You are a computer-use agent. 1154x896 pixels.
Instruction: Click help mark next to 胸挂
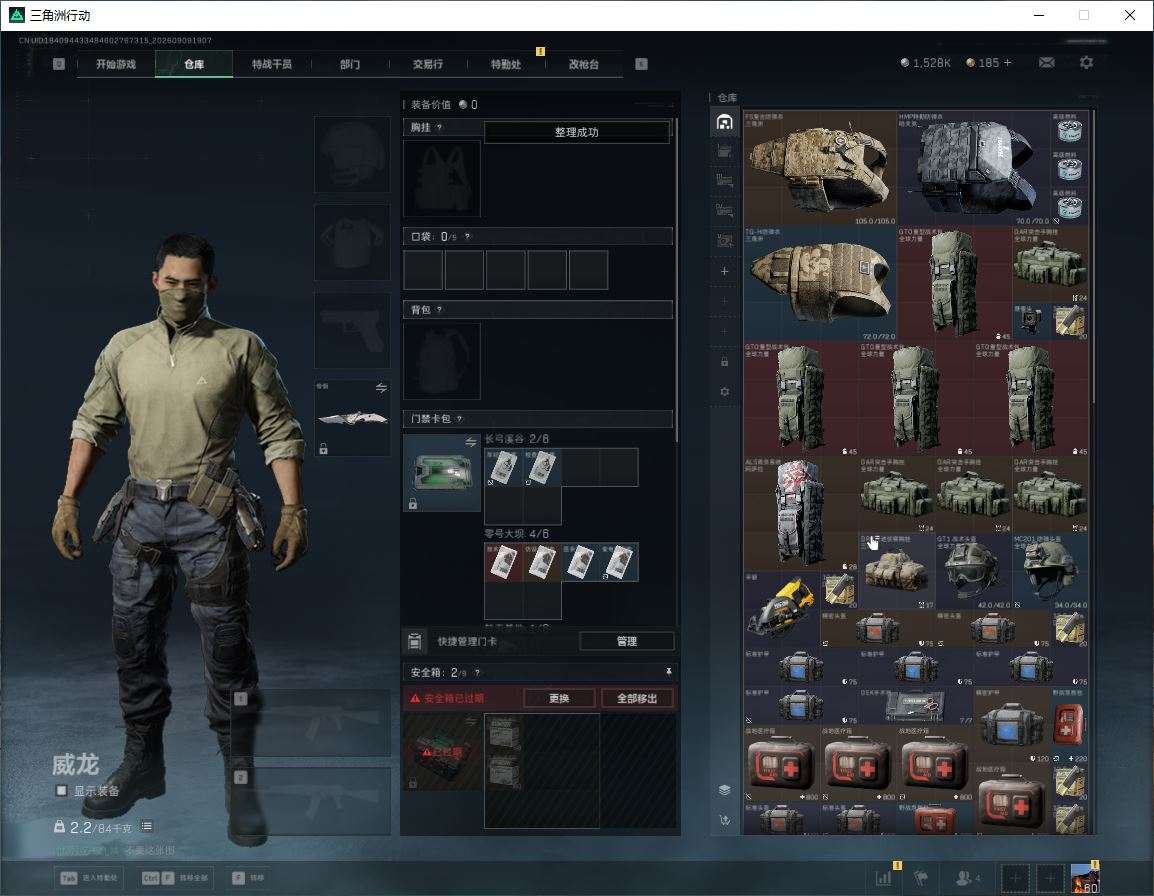tap(439, 127)
